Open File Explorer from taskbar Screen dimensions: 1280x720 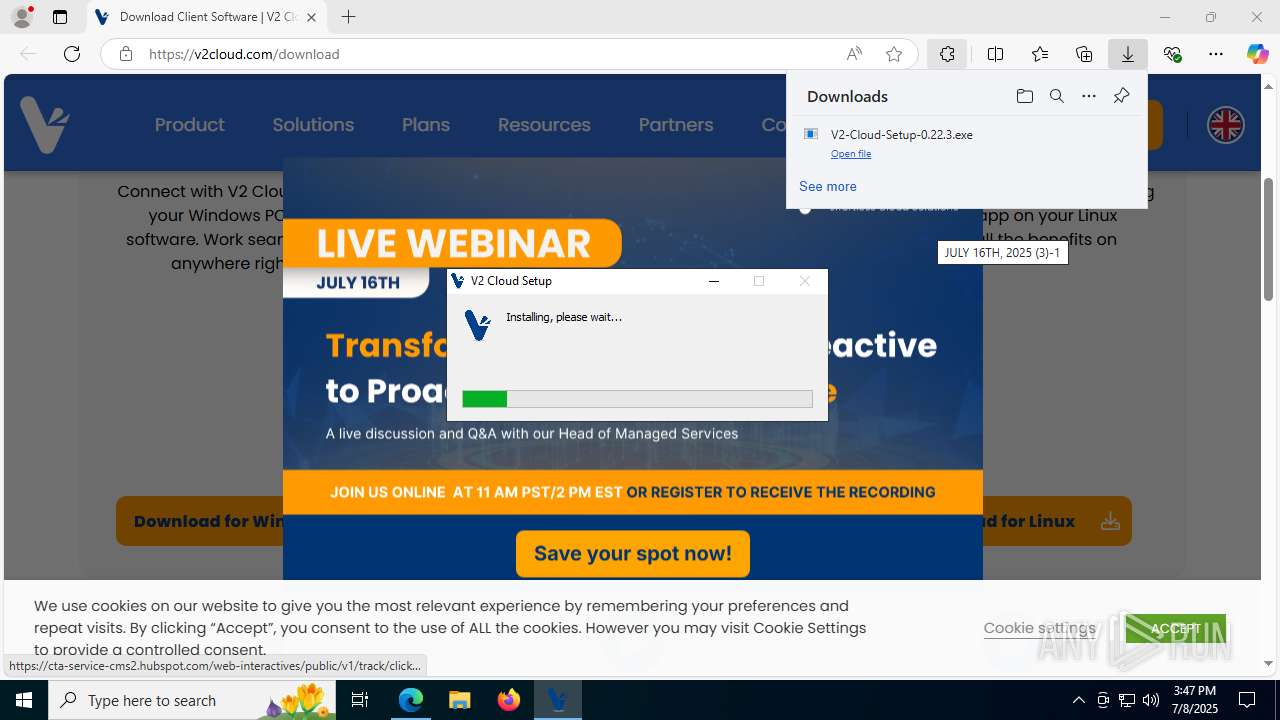[x=459, y=700]
